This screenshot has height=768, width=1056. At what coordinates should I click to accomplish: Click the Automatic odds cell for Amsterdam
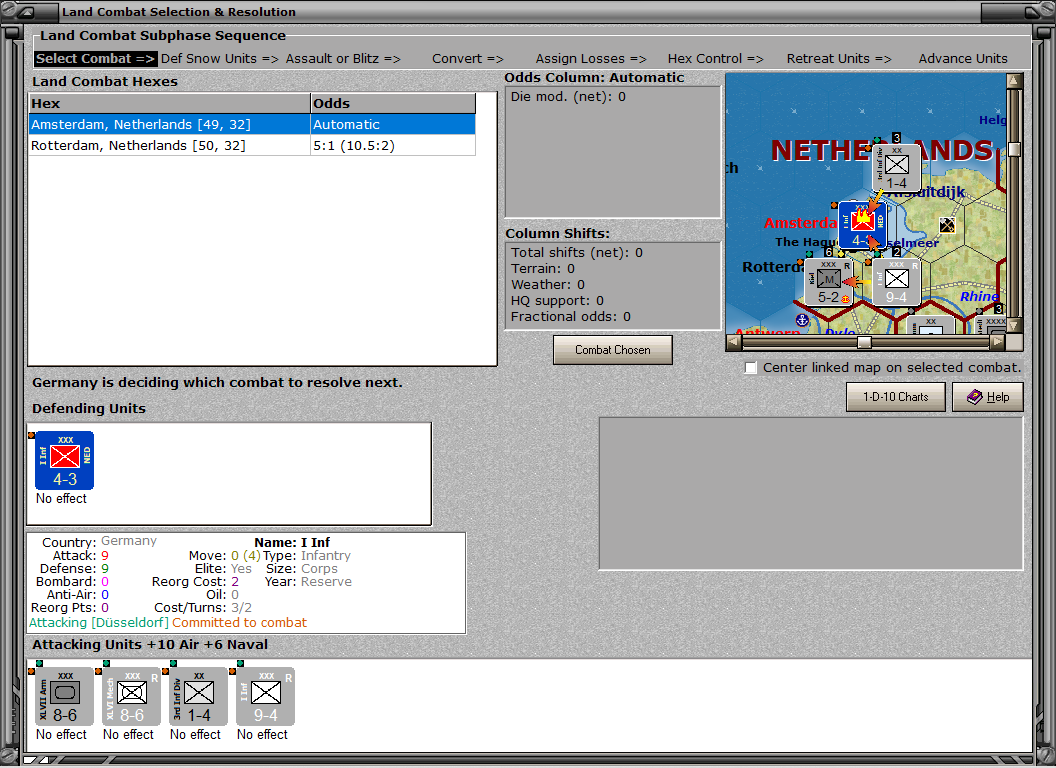pos(393,125)
